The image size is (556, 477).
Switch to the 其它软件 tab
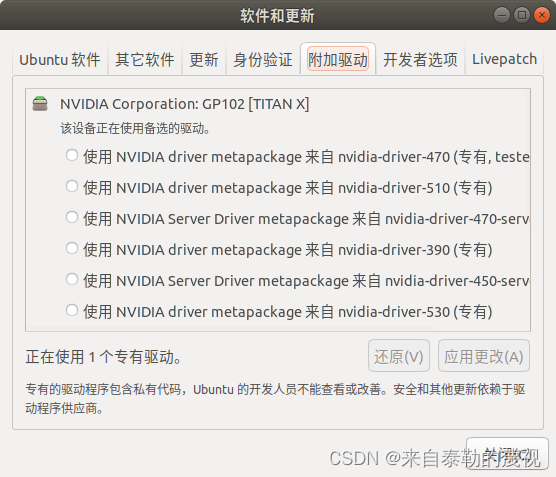(x=145, y=59)
